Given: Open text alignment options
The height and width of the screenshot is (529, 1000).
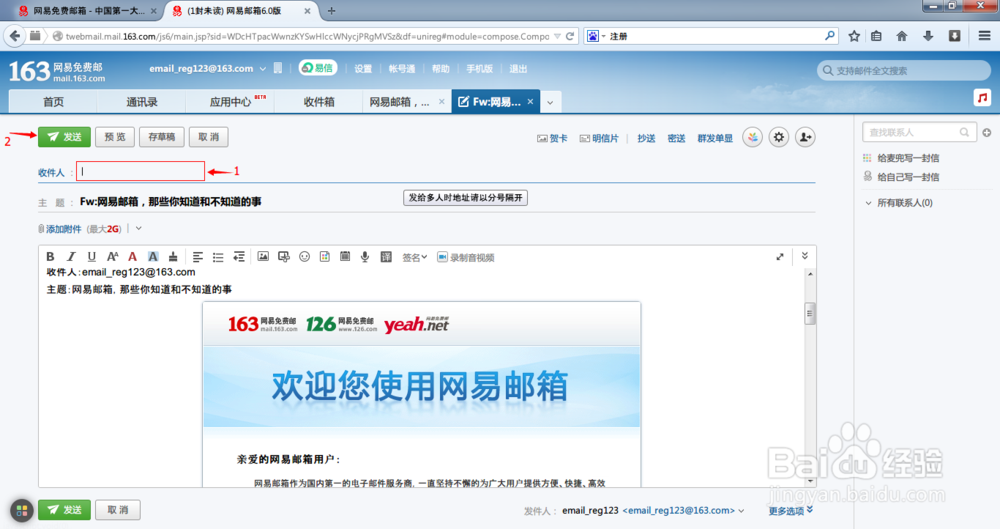Looking at the screenshot, I should (198, 257).
